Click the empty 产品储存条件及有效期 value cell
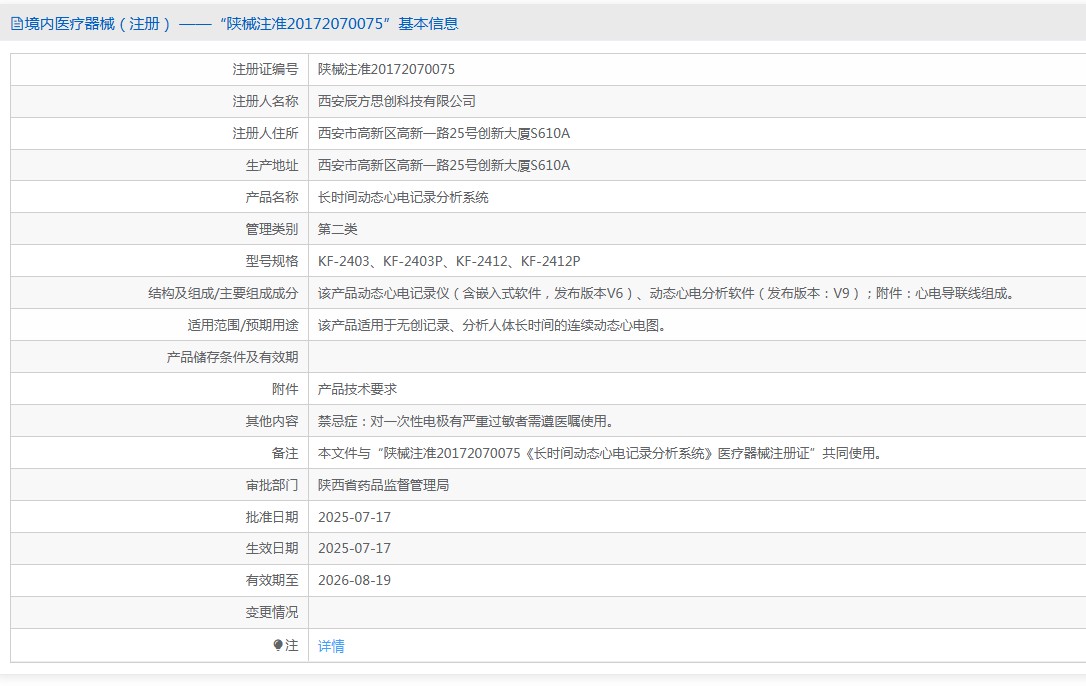 [696, 358]
